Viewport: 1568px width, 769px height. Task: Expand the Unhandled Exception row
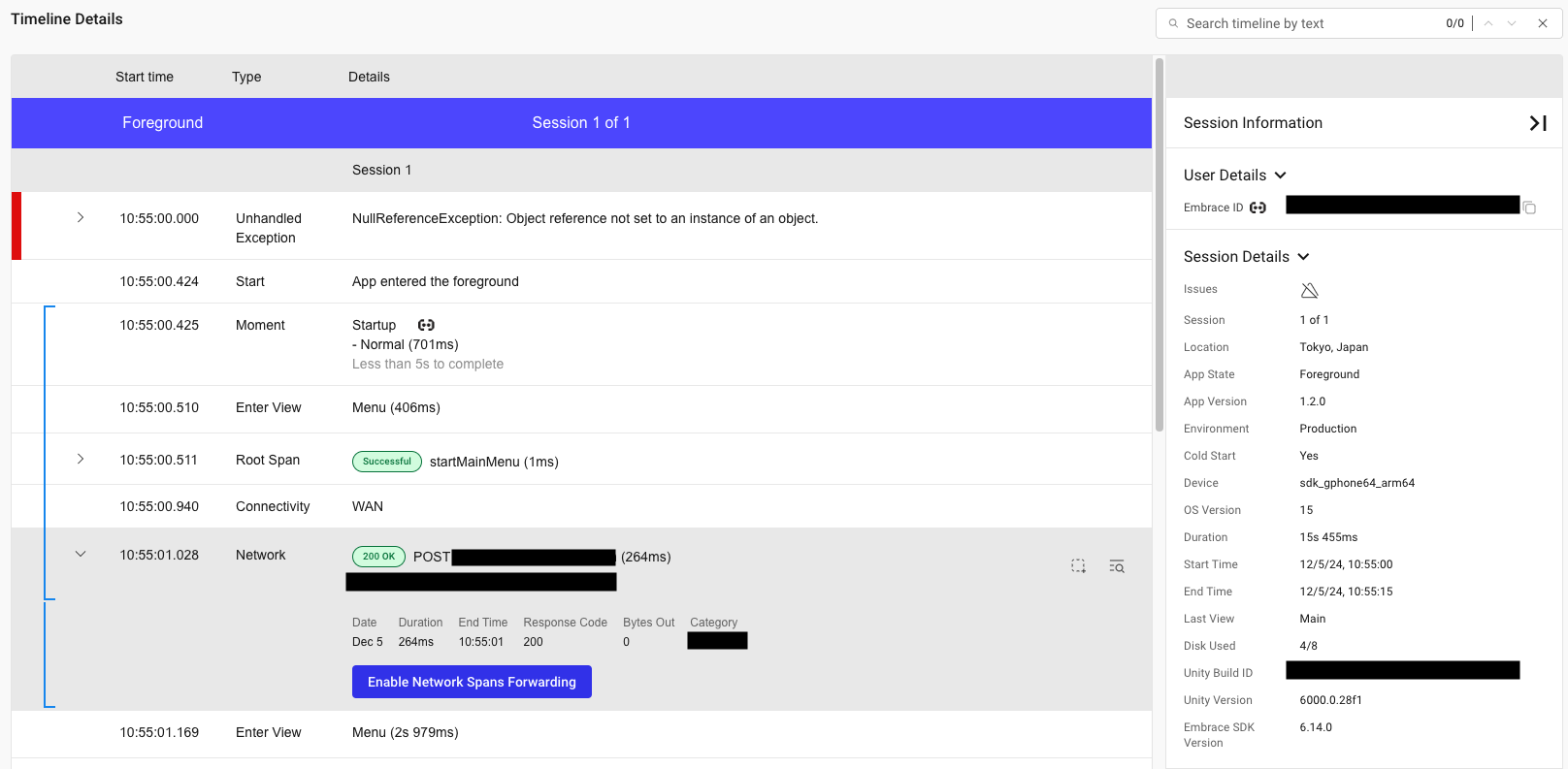(x=81, y=217)
